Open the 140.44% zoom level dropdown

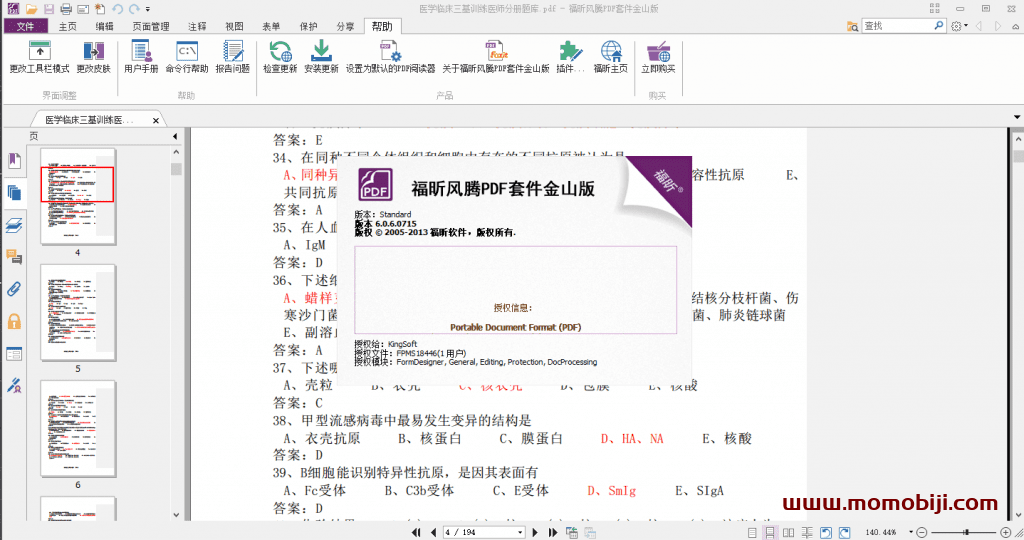coord(911,532)
